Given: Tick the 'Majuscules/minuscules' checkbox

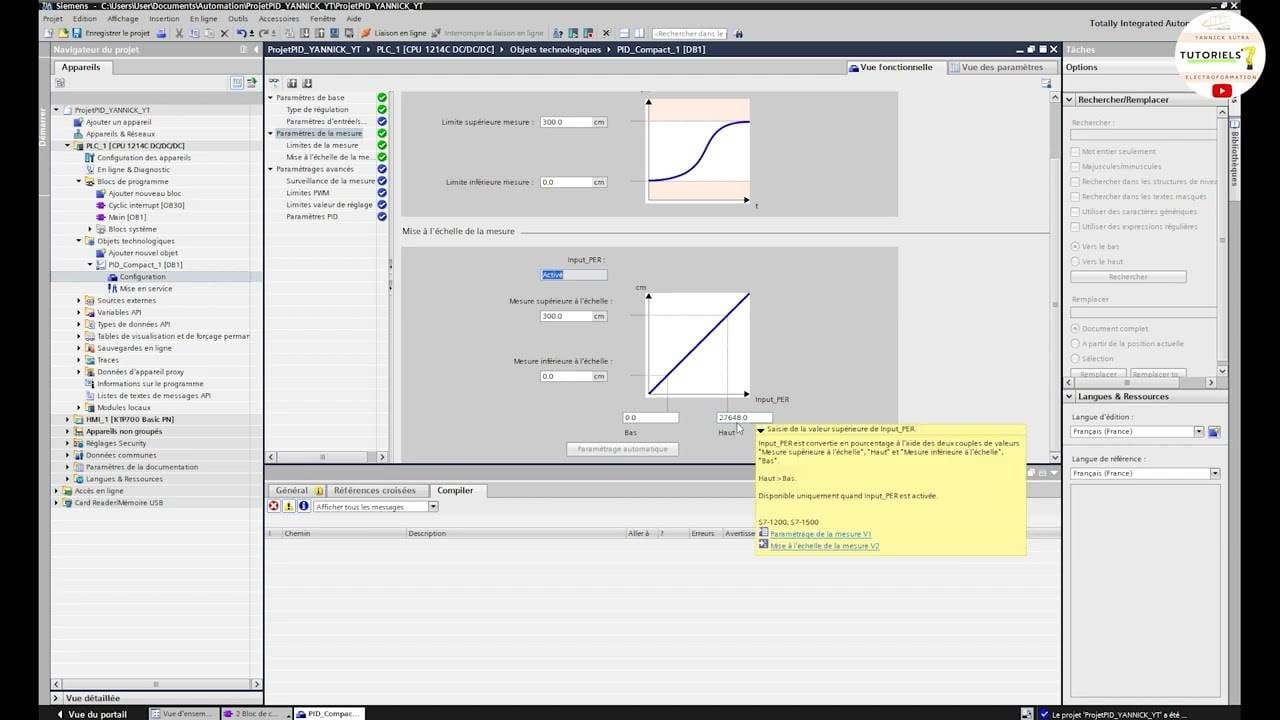Looking at the screenshot, I should [1076, 167].
